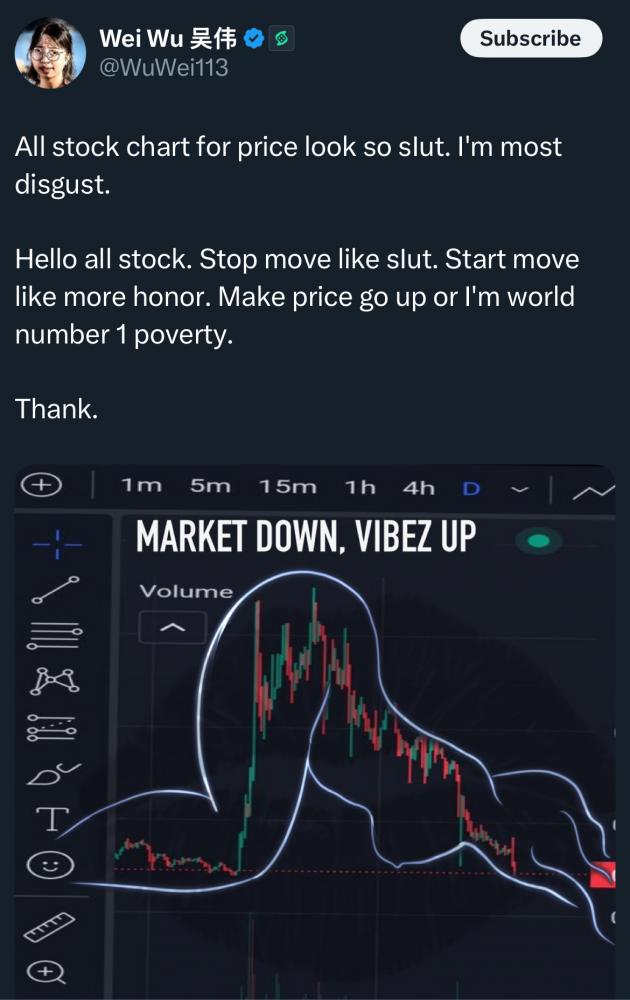Select the 4h timeframe
This screenshot has height=1000, width=630.
coord(418,487)
